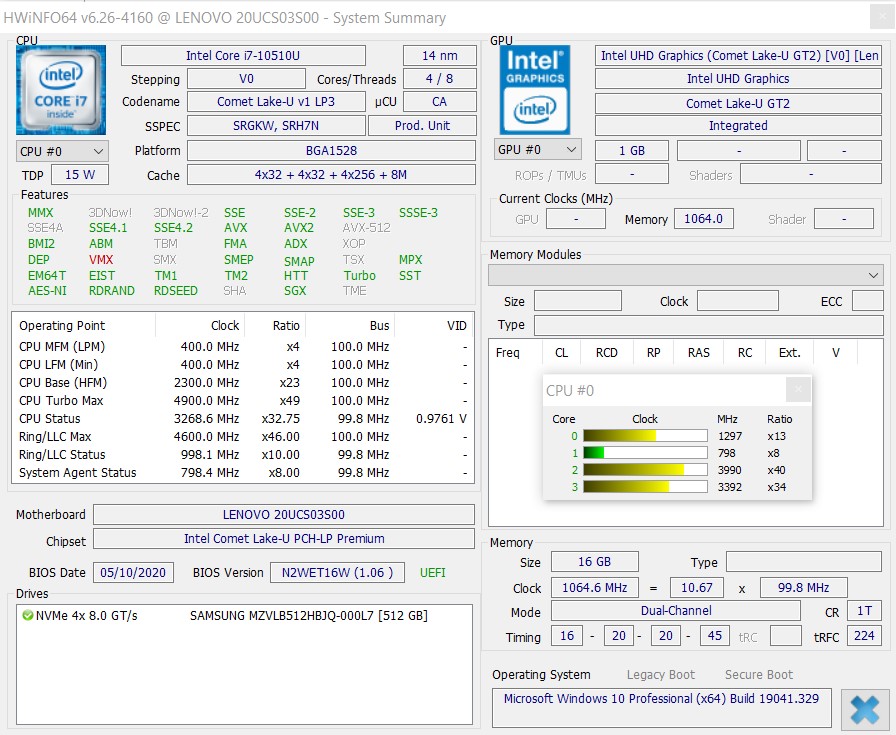Image resolution: width=896 pixels, height=735 pixels.
Task: Click the cache 4x32 + 4x32 + 4x256 + 8M field
Action: (331, 175)
